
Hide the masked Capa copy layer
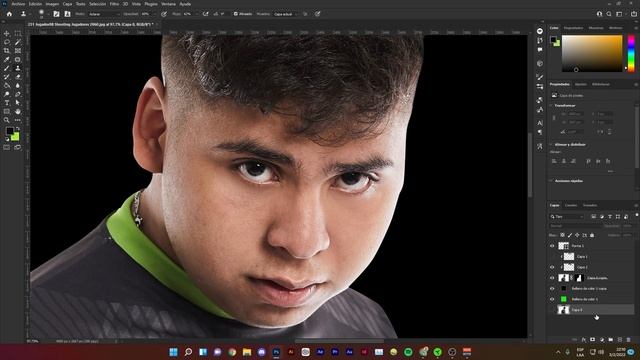[552, 278]
